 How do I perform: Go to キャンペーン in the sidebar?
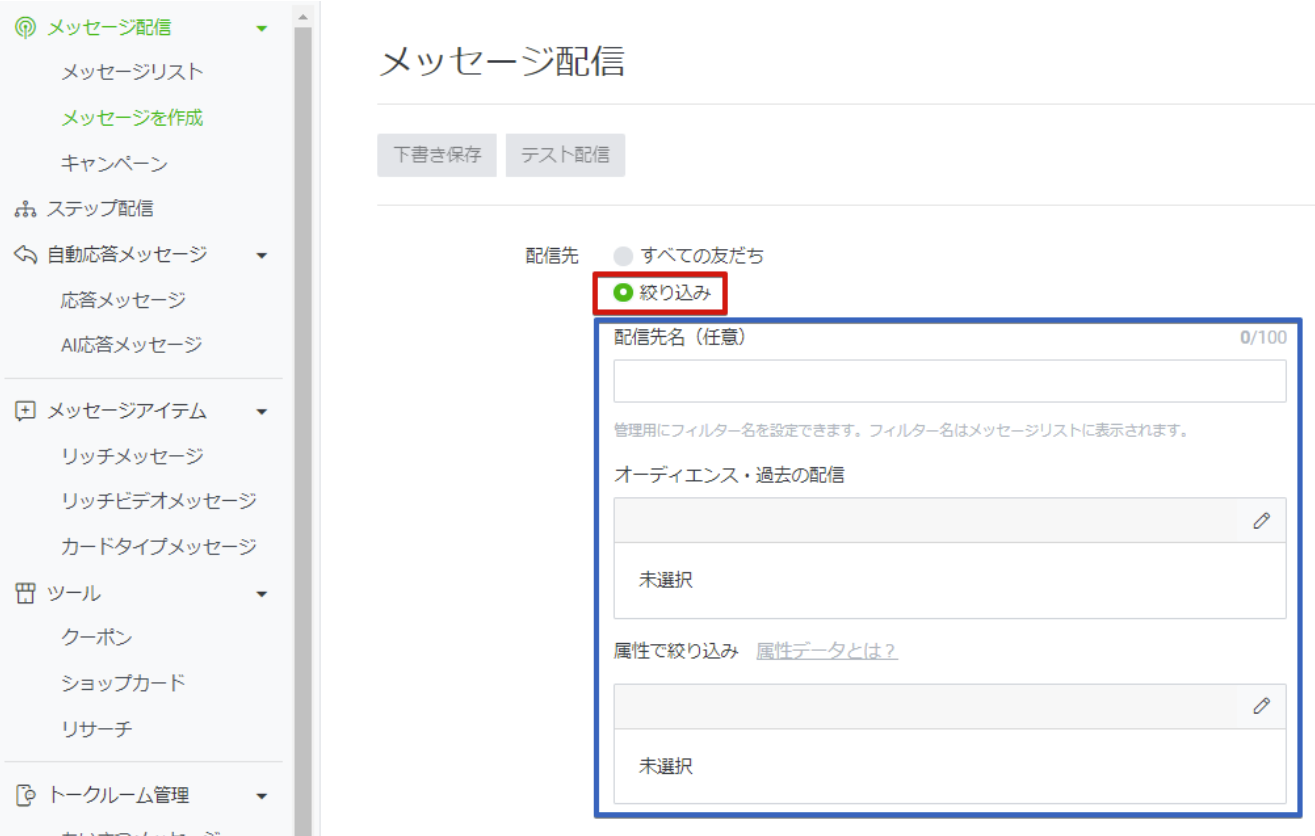pyautogui.click(x=114, y=164)
